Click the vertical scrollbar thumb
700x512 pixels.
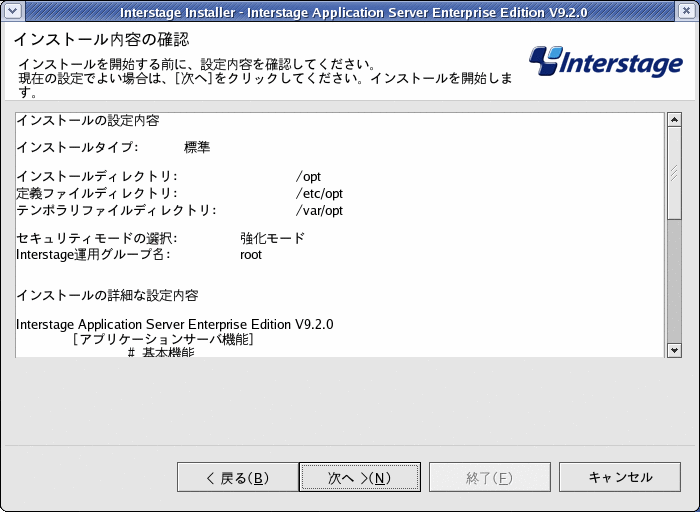[x=674, y=173]
